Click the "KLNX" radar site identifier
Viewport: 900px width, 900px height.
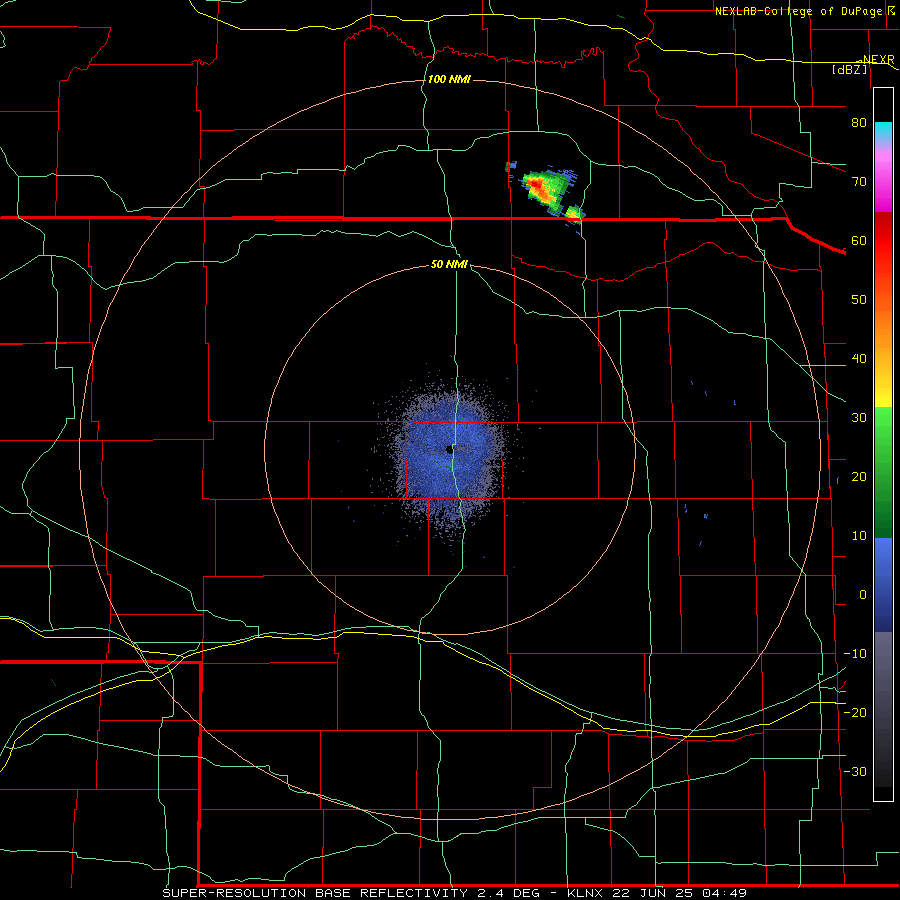(x=587, y=893)
